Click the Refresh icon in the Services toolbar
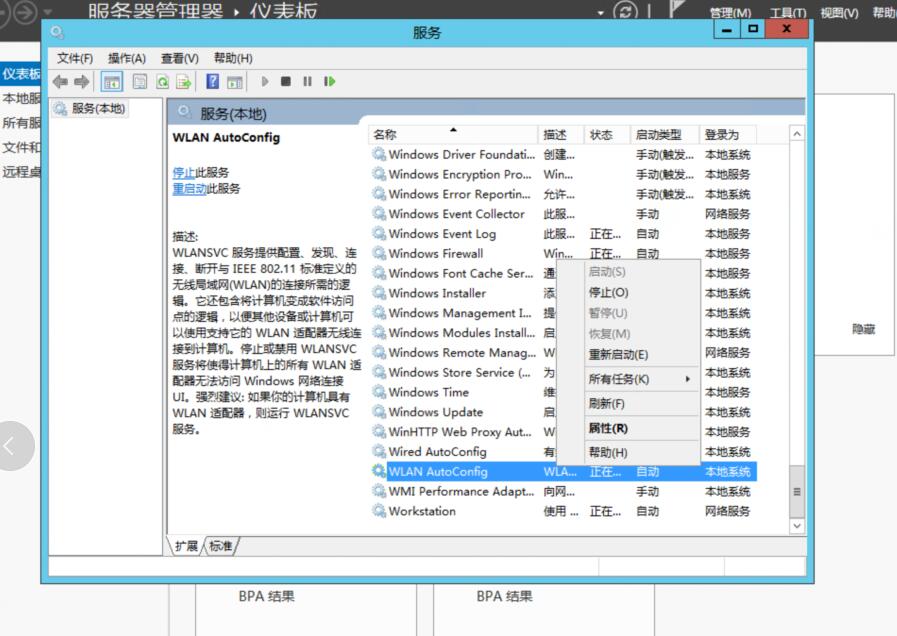Image resolution: width=897 pixels, height=636 pixels. click(164, 81)
